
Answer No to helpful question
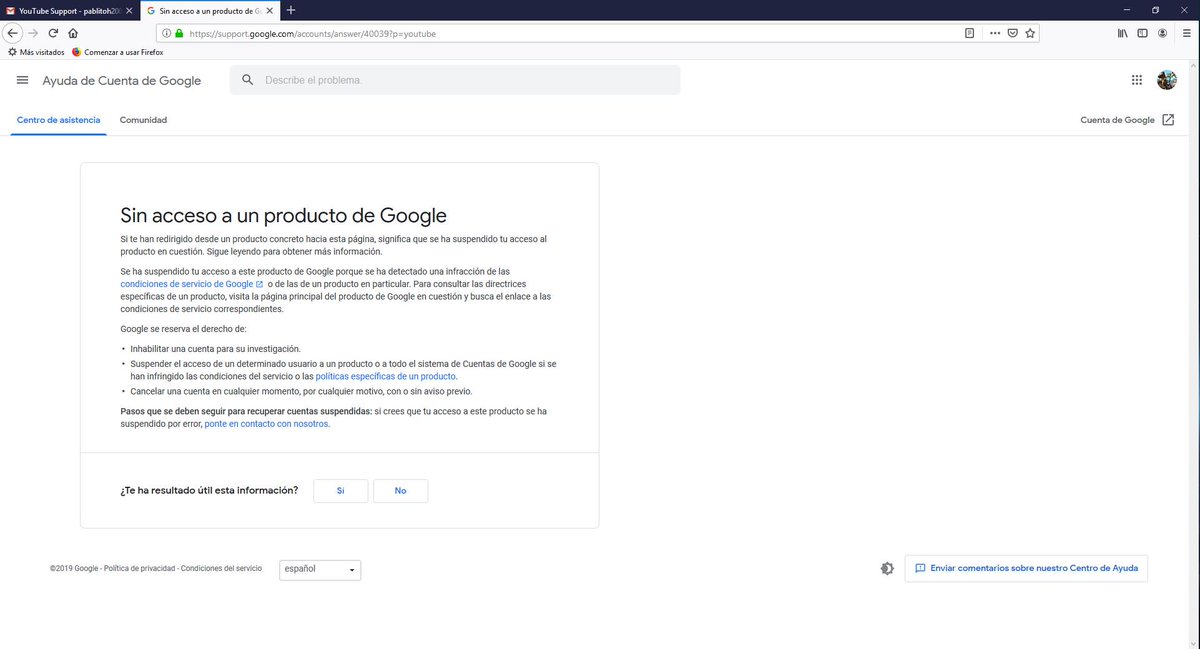(401, 491)
